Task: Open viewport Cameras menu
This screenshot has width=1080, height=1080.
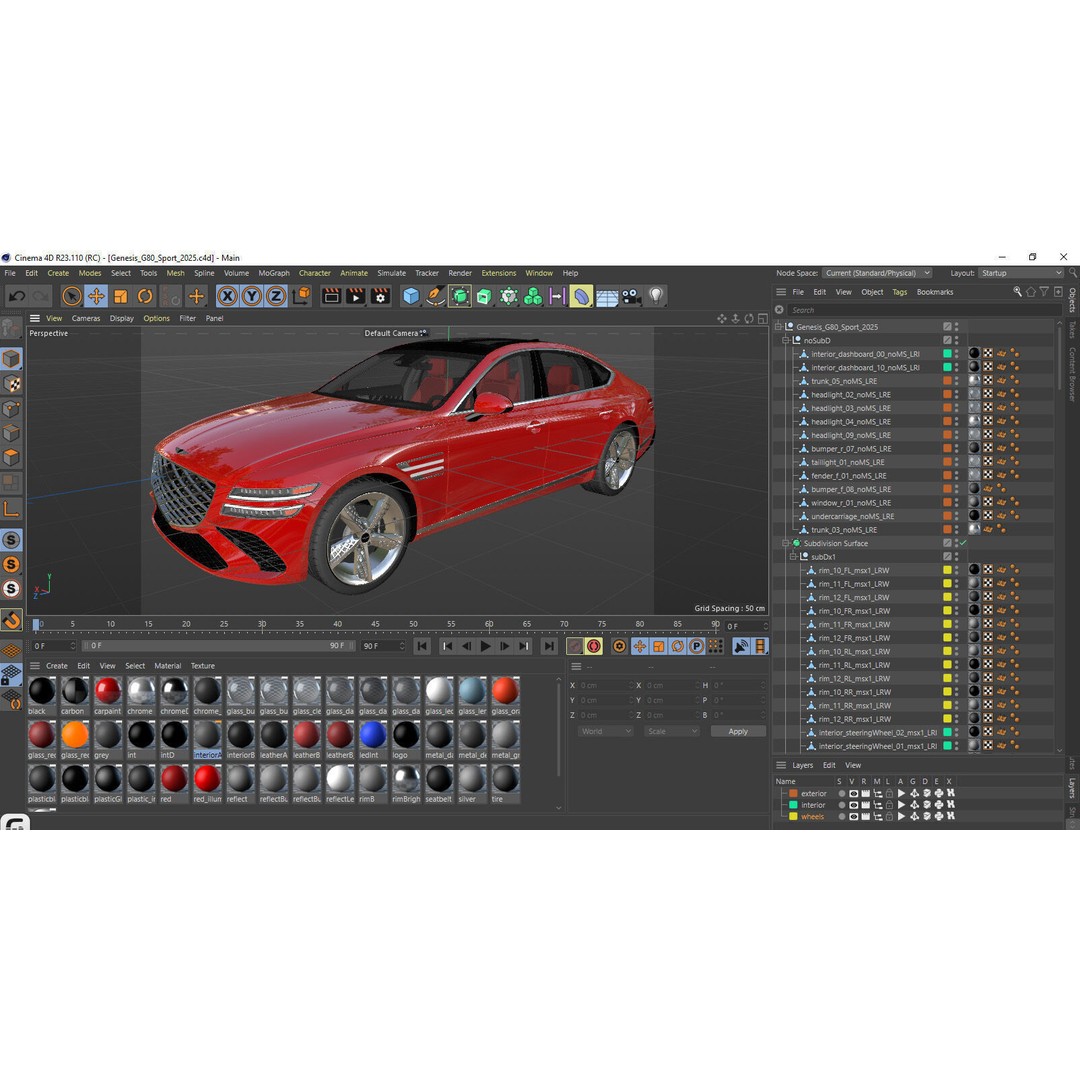Action: click(85, 318)
